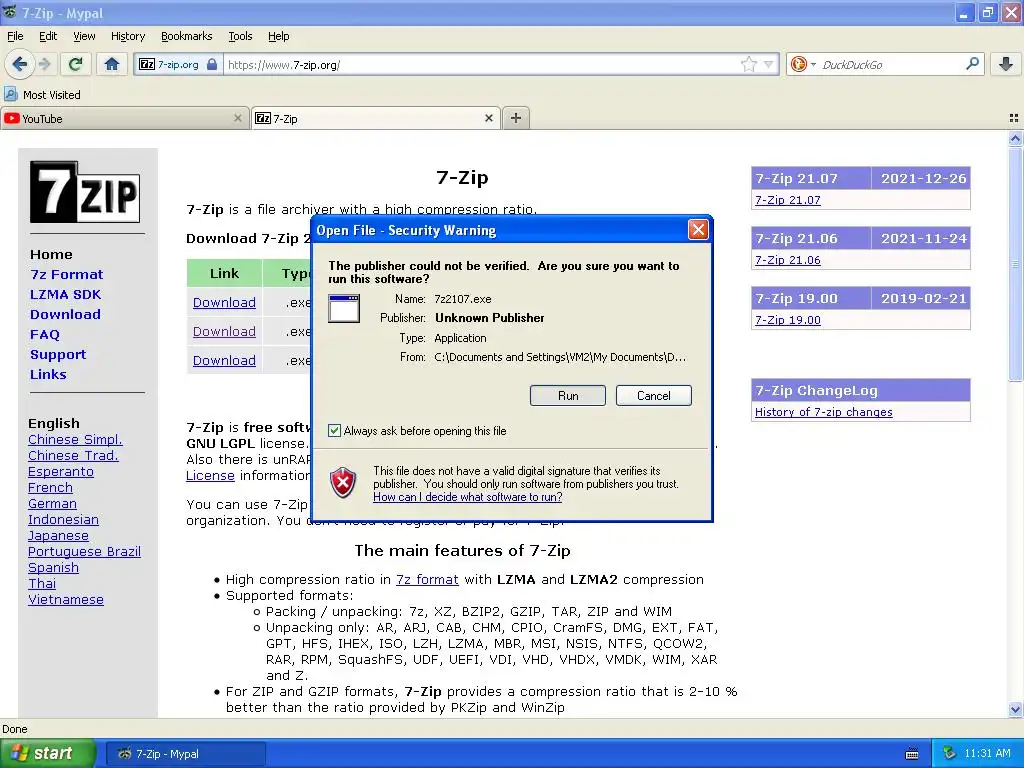Go back with the browser back arrow
Viewport: 1024px width, 768px height.
(20, 64)
